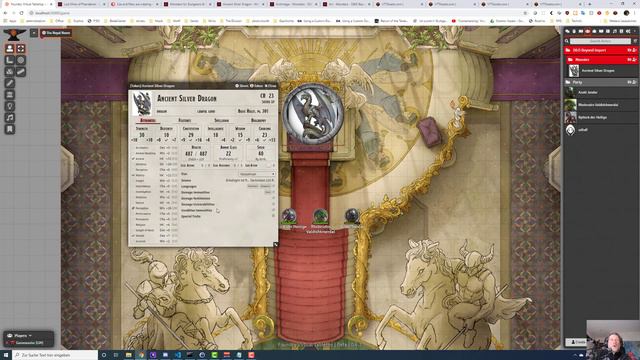Toggle Perception skill proficiency checkmark
The image size is (640, 360).
pyautogui.click(x=133, y=208)
